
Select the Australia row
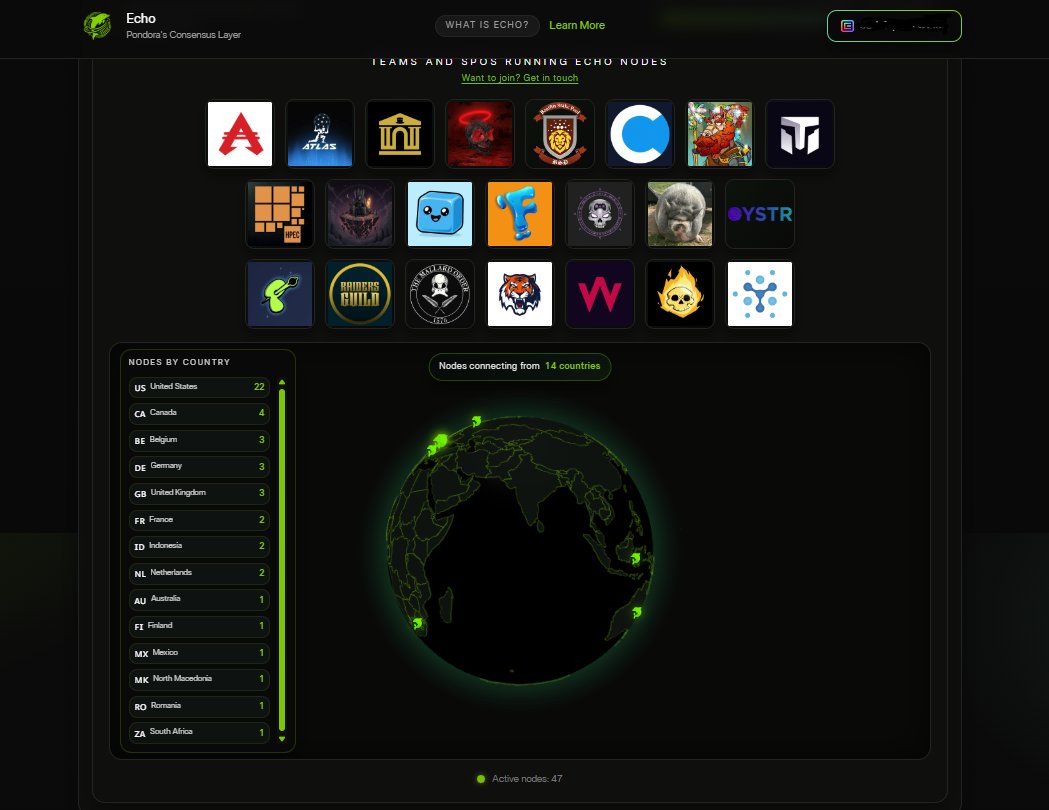click(199, 599)
